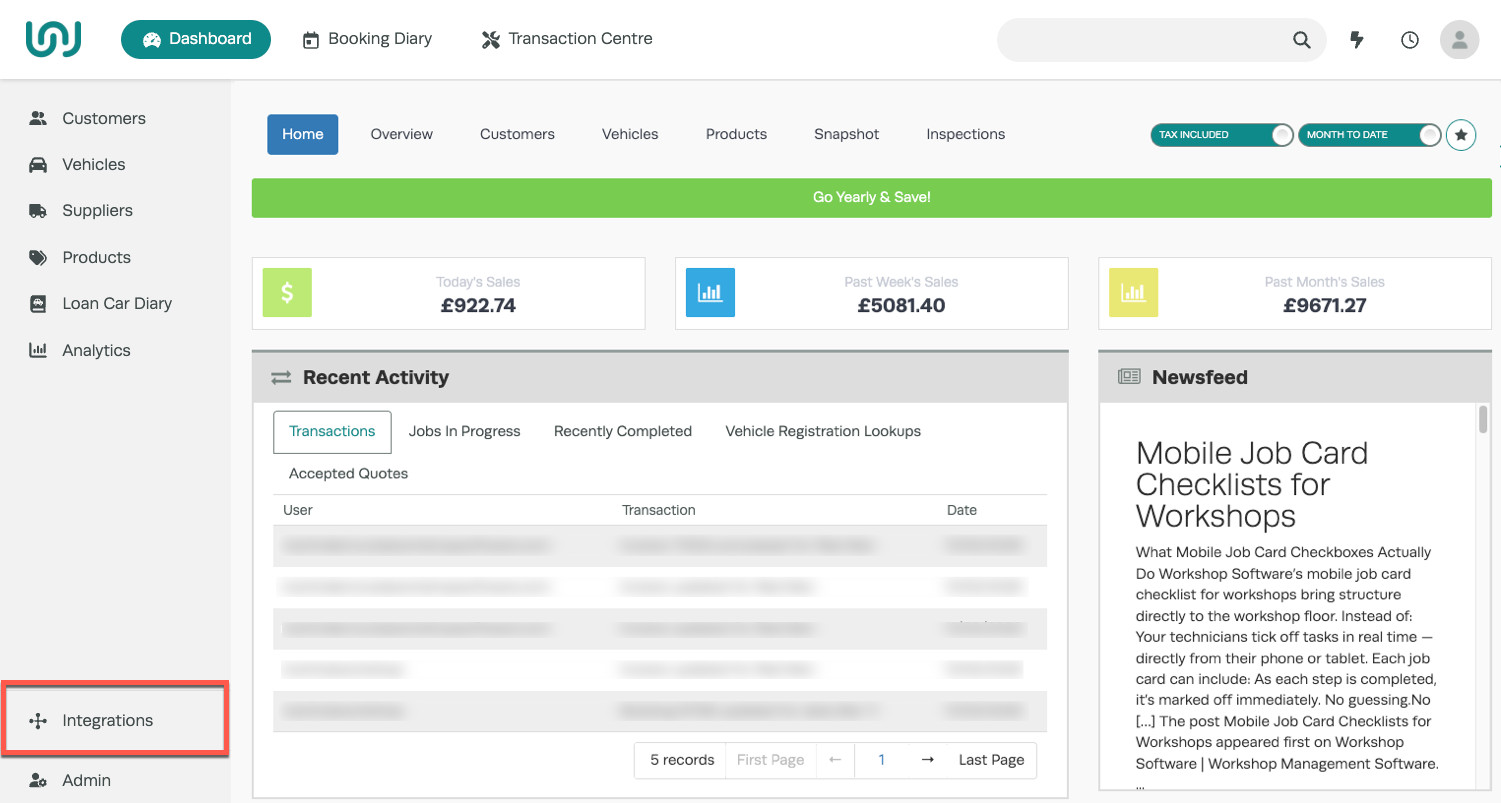Screen dimensions: 1501x803
Task: Click the yellow chart icon on Past Month's Sales
Action: tap(1133, 293)
